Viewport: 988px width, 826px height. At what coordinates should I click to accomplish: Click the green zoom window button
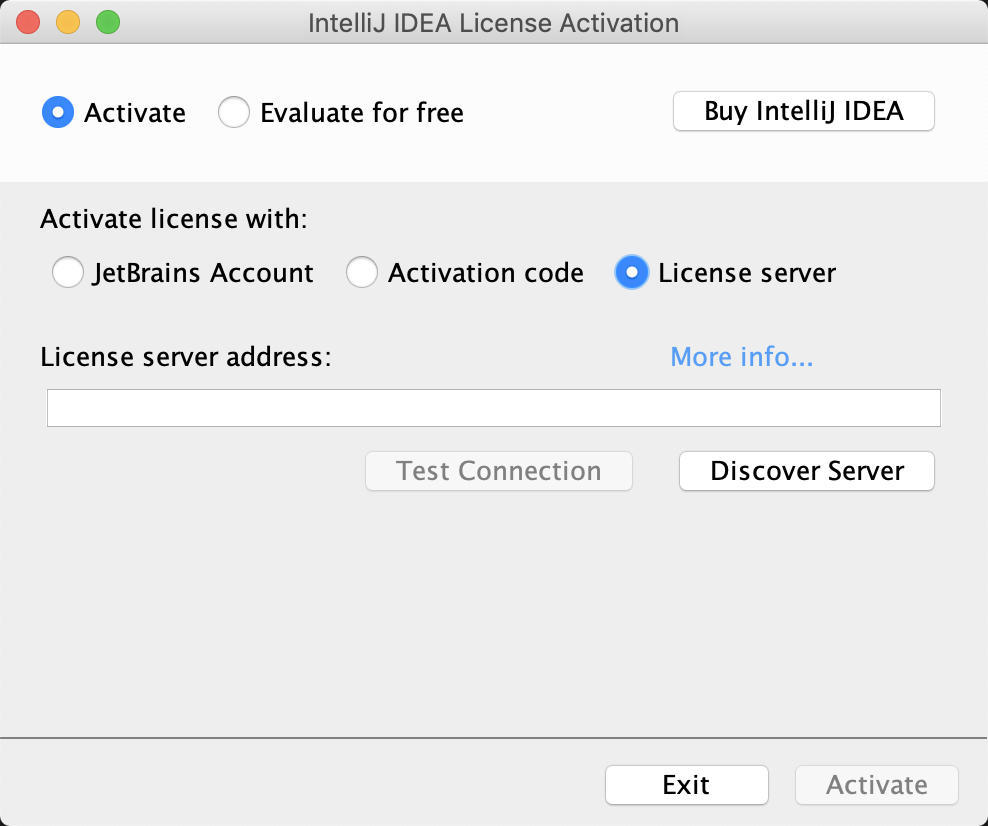[107, 22]
